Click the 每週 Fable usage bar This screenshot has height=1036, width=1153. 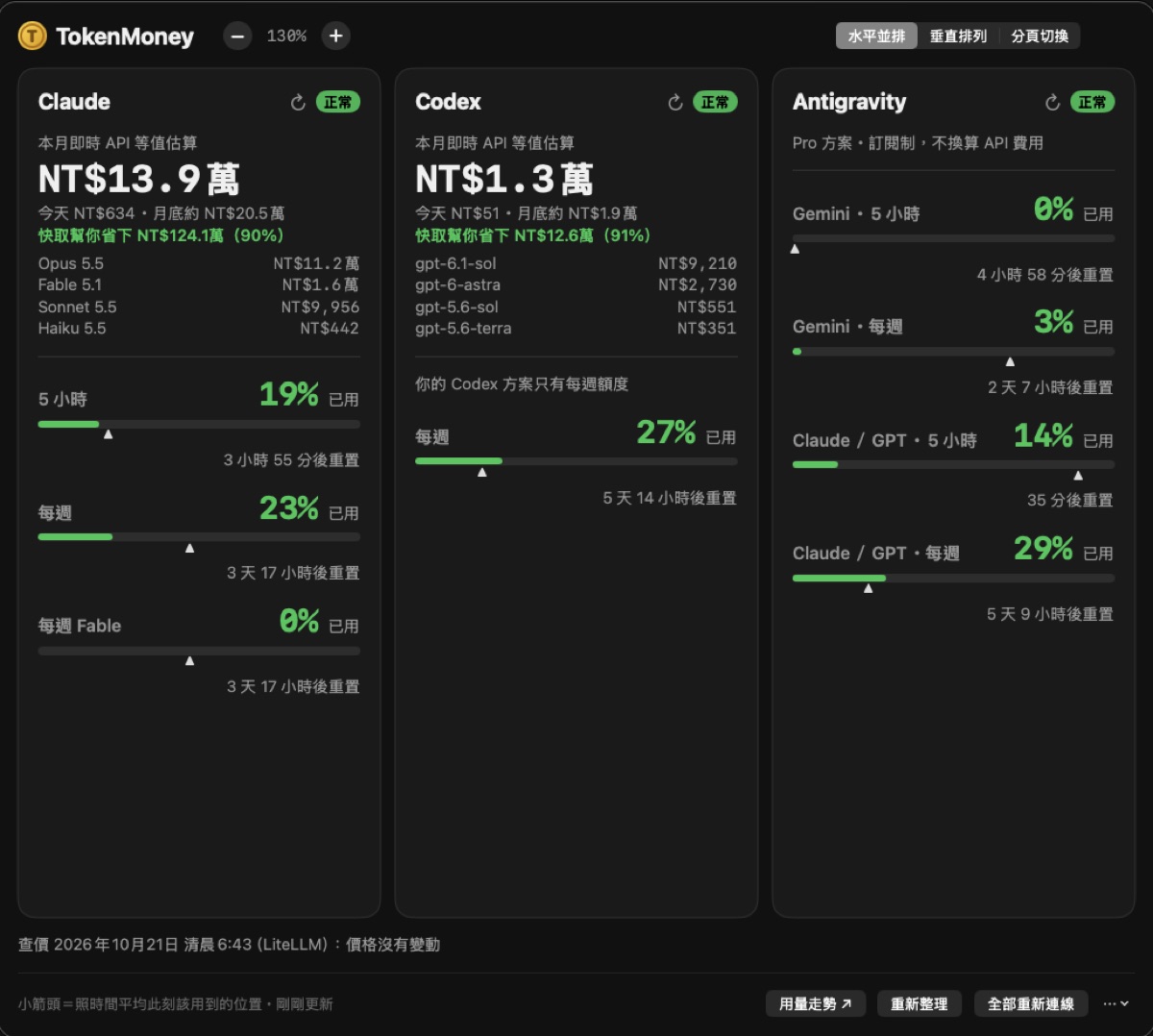[x=199, y=651]
